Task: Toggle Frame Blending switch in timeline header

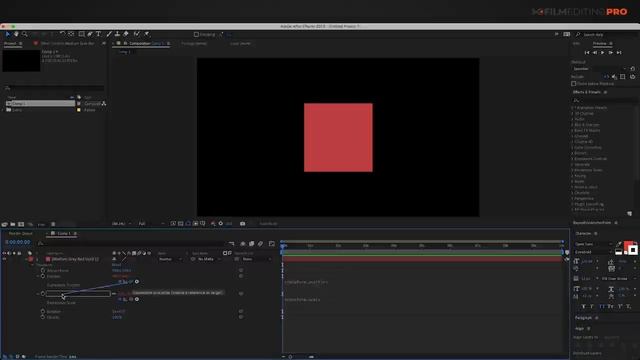Action: (x=251, y=244)
